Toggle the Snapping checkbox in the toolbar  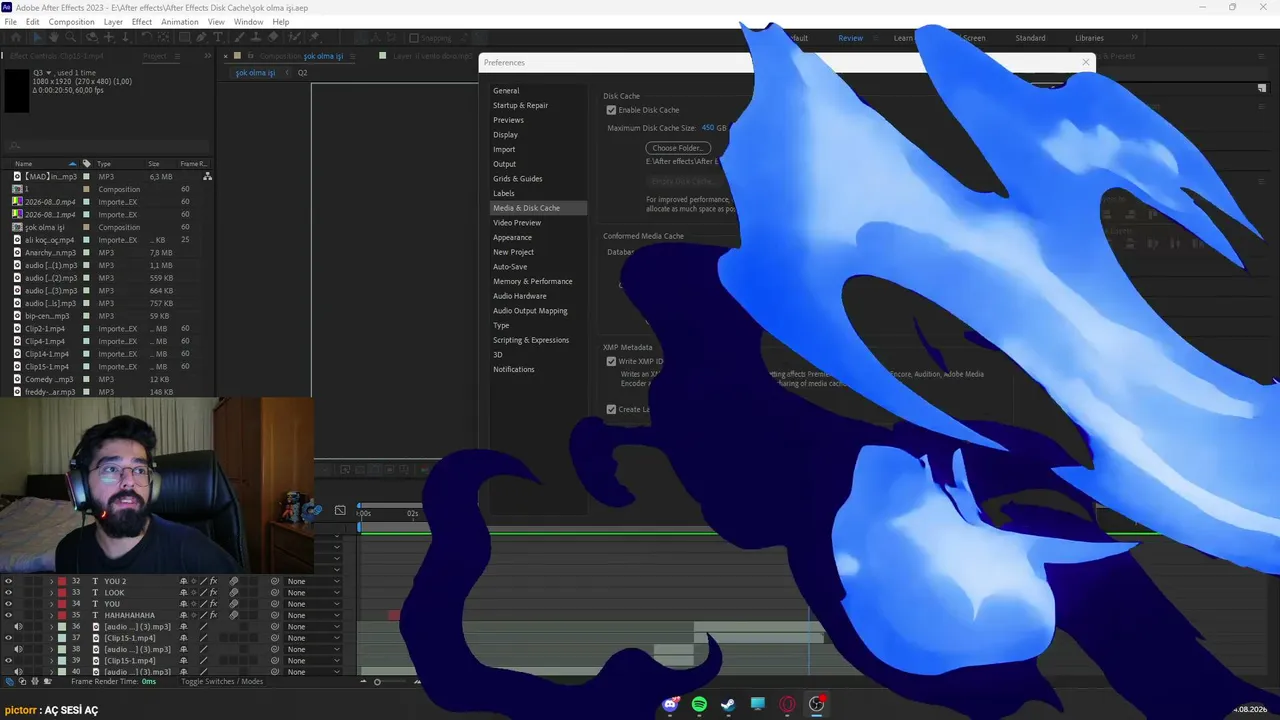(x=414, y=38)
